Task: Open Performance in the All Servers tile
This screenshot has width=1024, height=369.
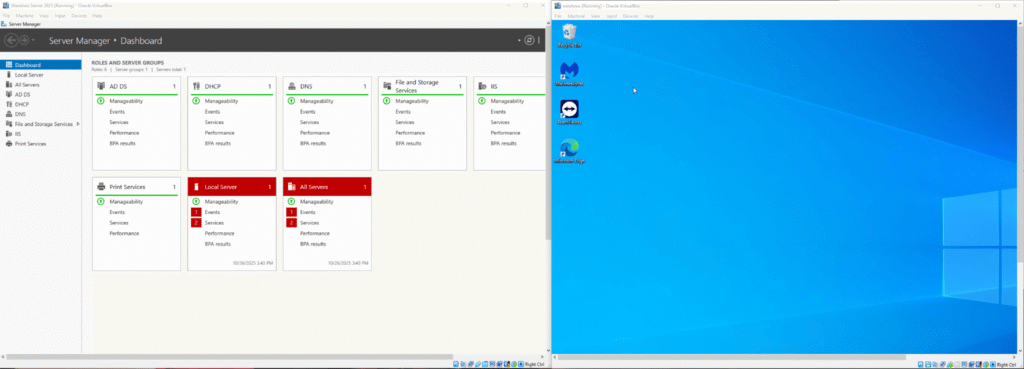Action: pos(315,233)
